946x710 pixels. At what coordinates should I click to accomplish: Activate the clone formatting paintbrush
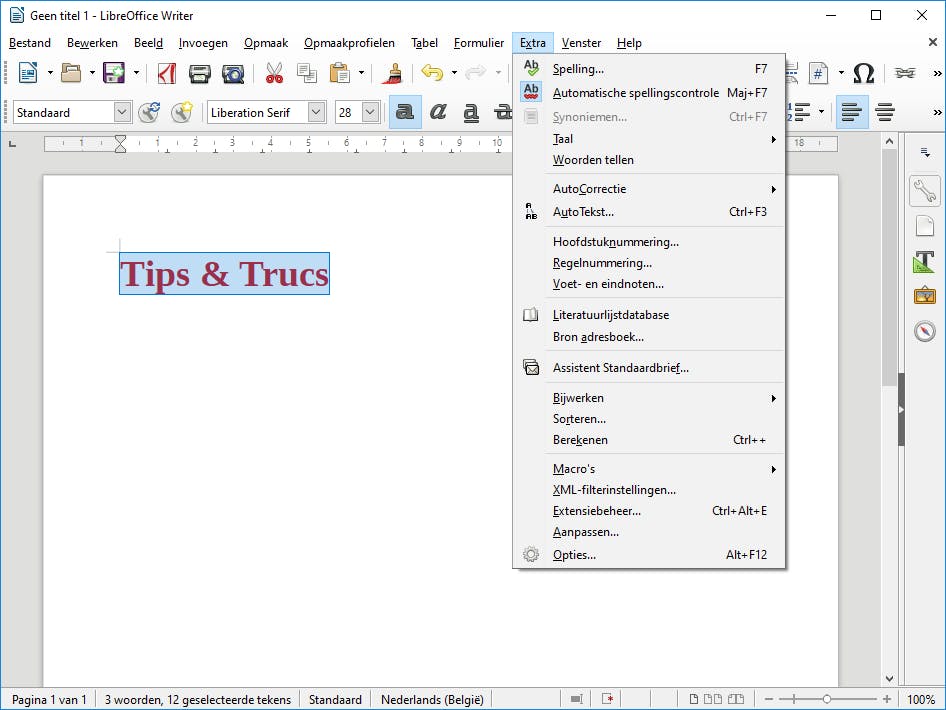393,73
